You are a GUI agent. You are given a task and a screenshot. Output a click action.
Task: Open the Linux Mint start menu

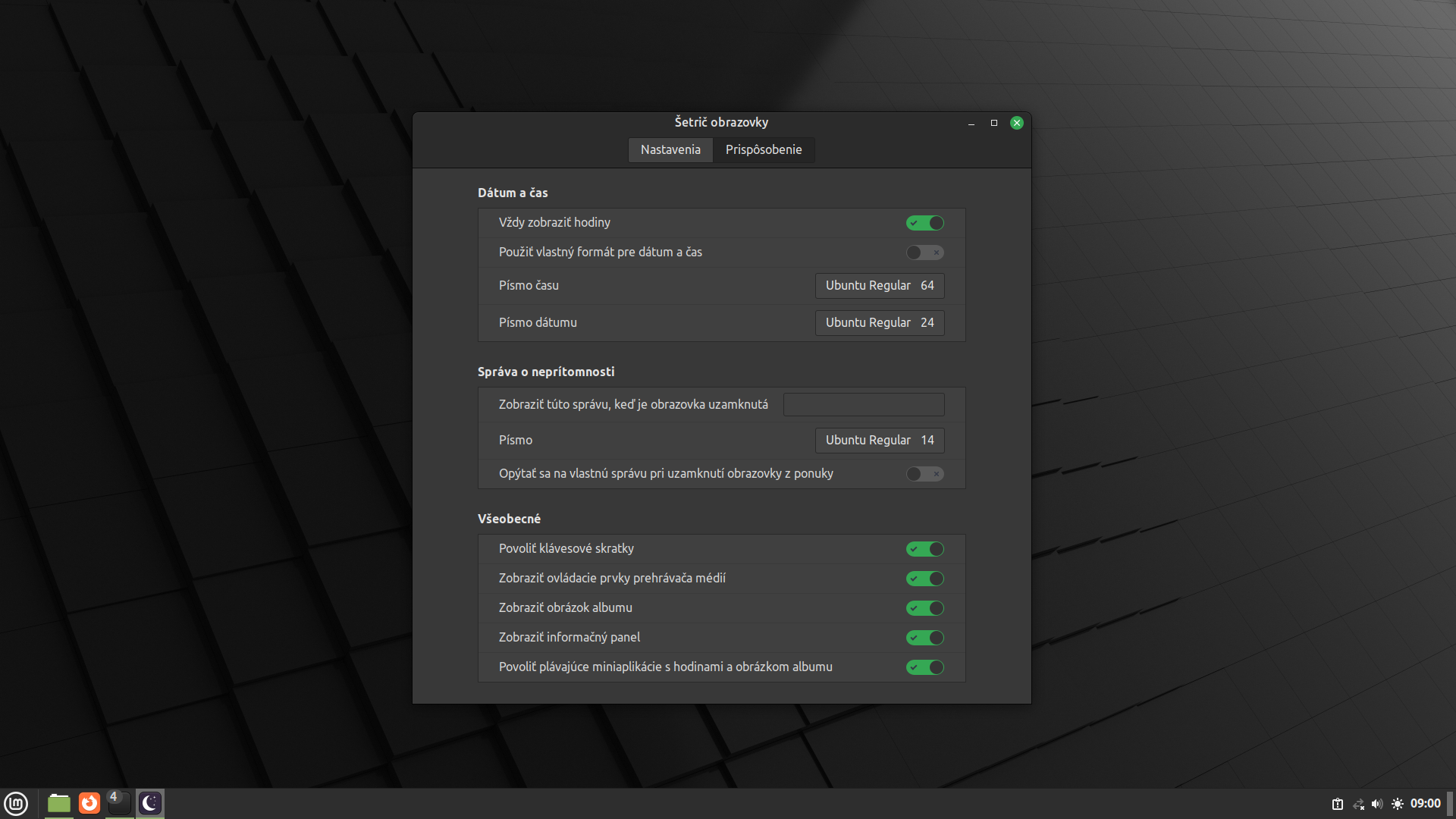16,803
